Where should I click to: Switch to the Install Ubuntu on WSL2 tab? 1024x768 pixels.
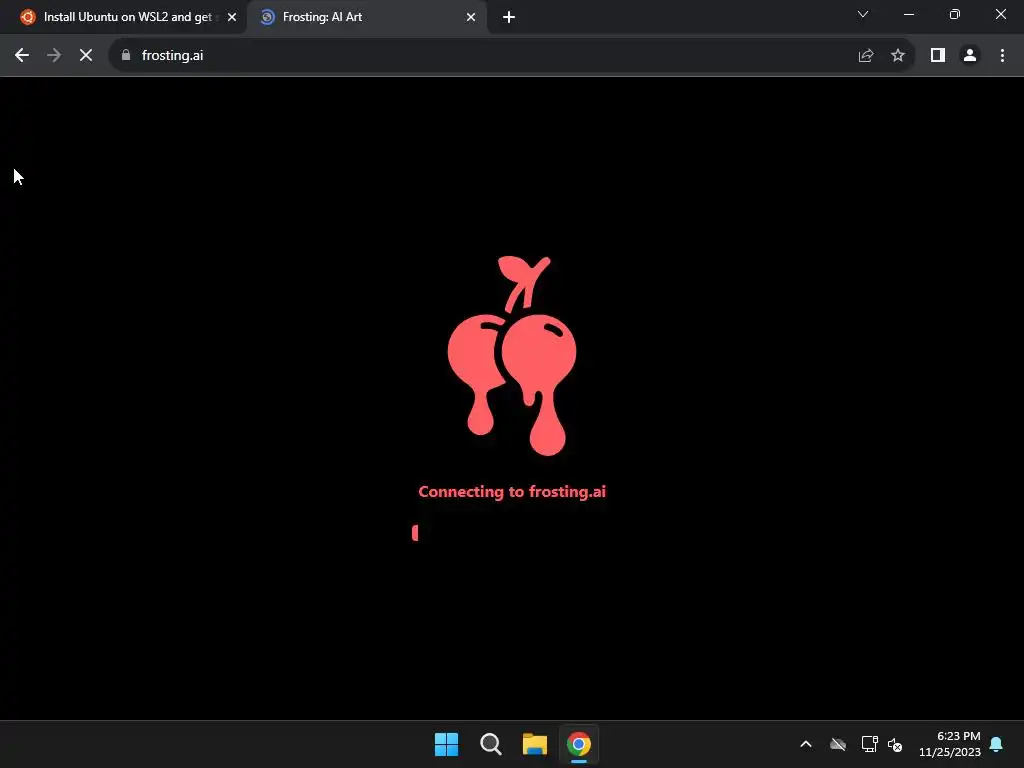point(127,17)
